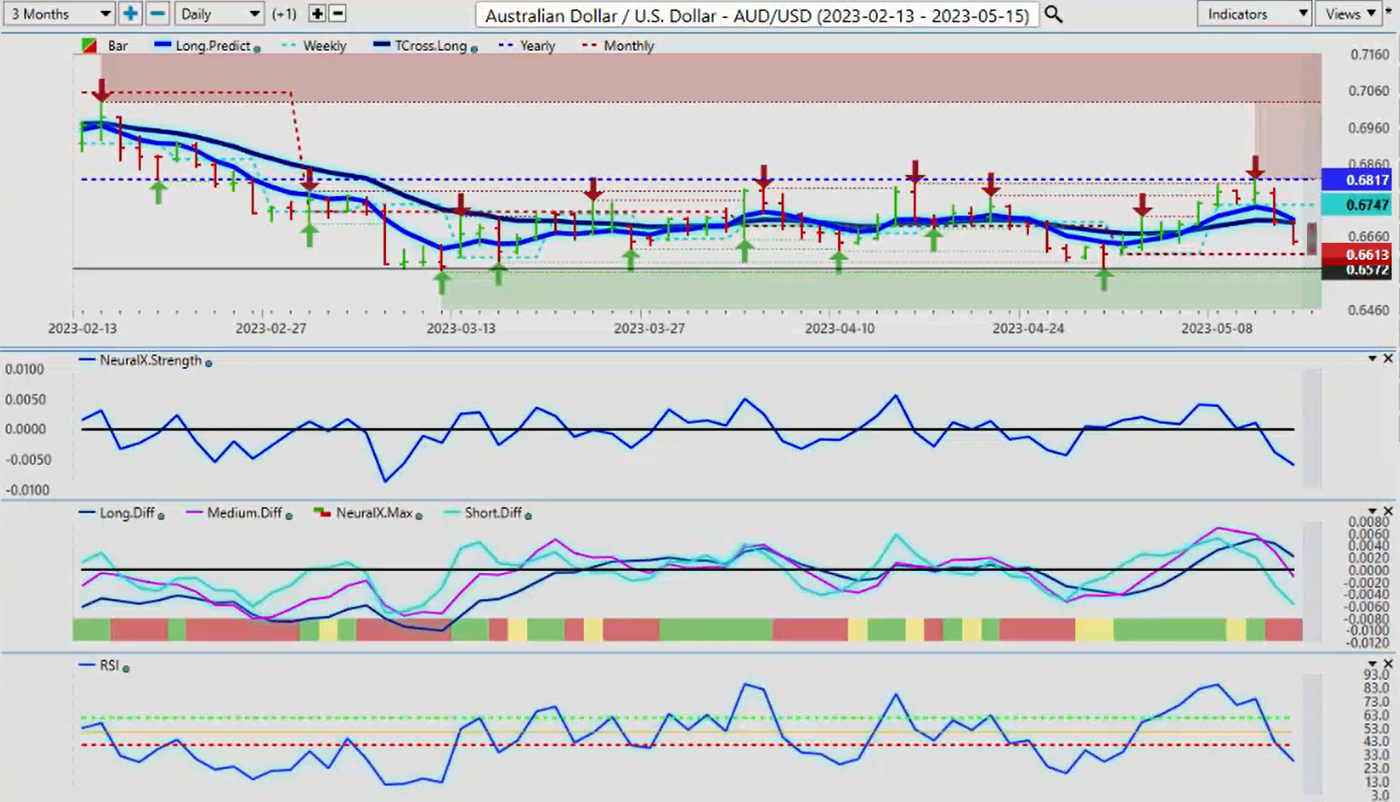
Task: Click the black minus forecast decrement button
Action: [337, 14]
